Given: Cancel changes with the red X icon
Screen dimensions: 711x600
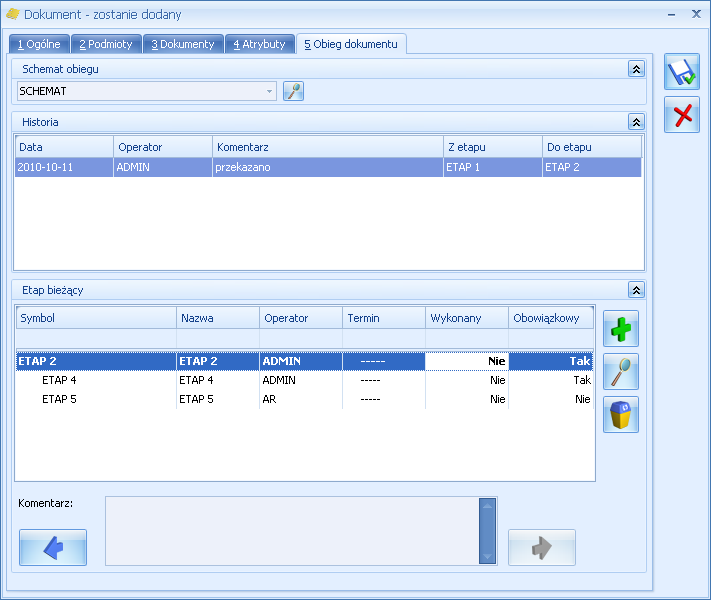Looking at the screenshot, I should point(682,115).
